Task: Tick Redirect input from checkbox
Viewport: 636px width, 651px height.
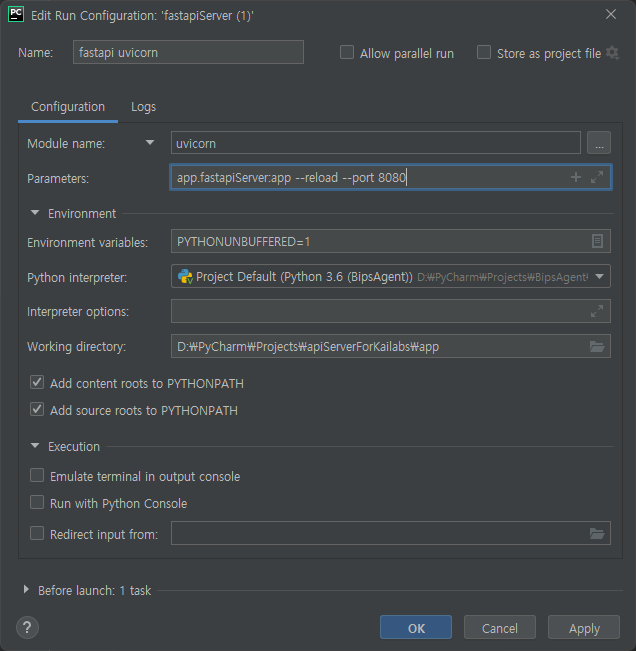Action: [37, 533]
